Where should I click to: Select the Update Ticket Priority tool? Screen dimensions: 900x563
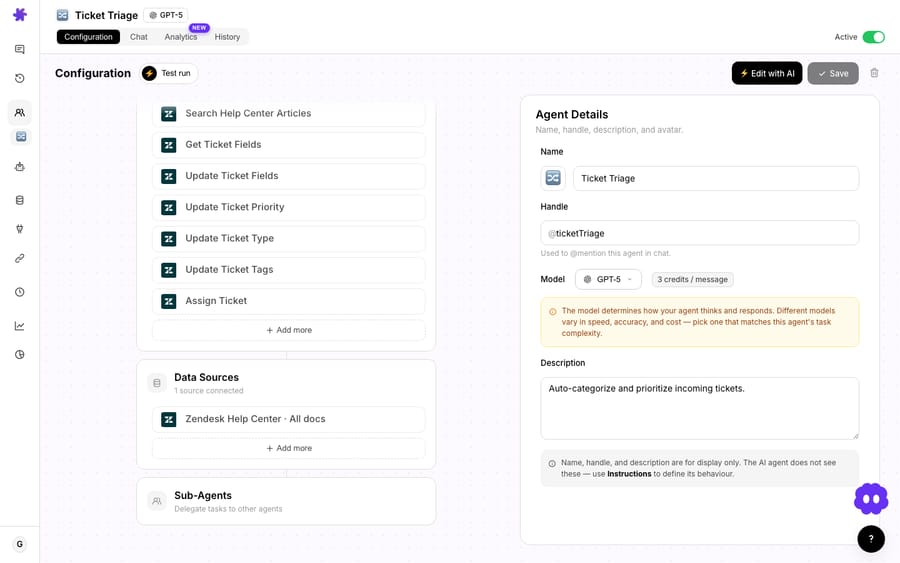(289, 207)
